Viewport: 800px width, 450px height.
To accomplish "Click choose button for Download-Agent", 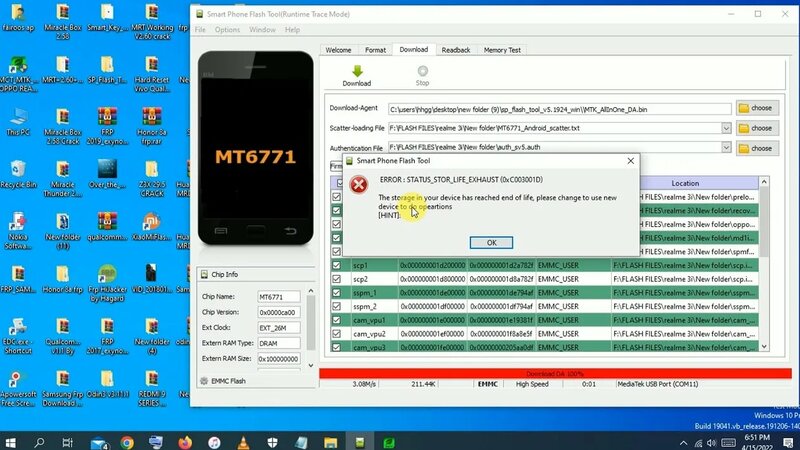I will 757,108.
